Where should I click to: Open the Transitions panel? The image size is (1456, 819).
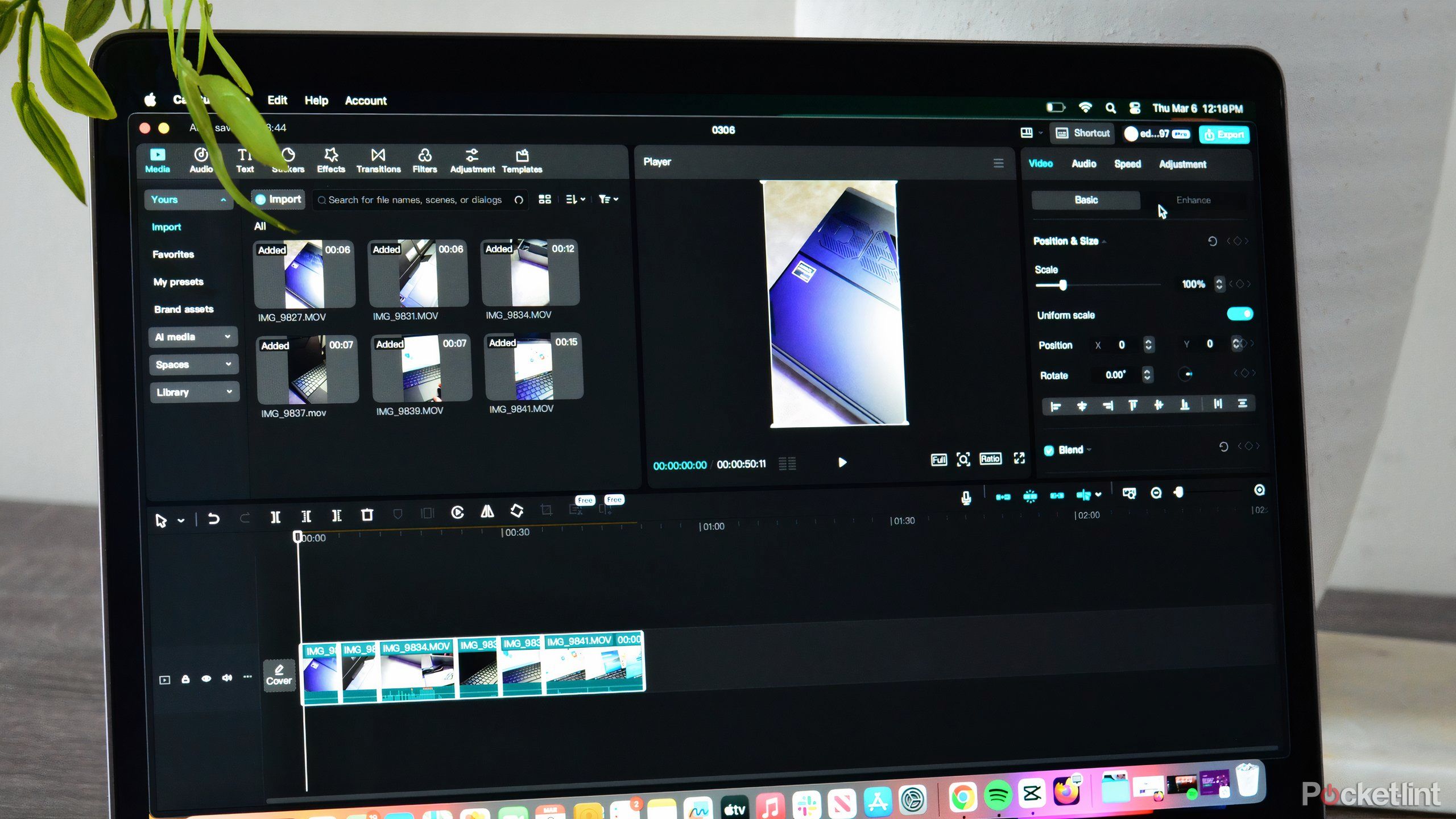(379, 159)
